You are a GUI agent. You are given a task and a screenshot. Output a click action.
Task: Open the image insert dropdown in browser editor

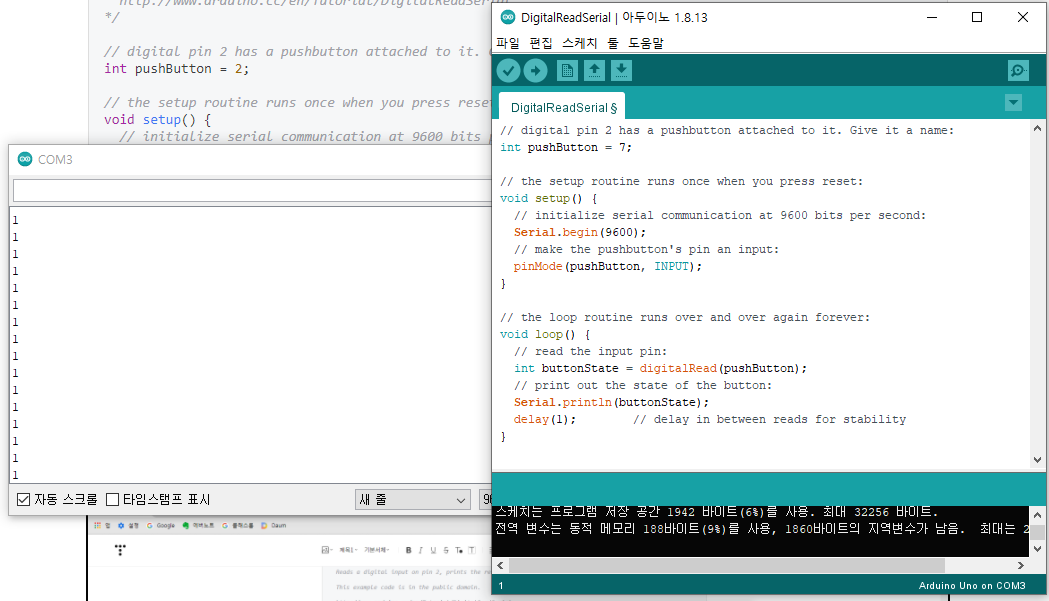point(326,550)
